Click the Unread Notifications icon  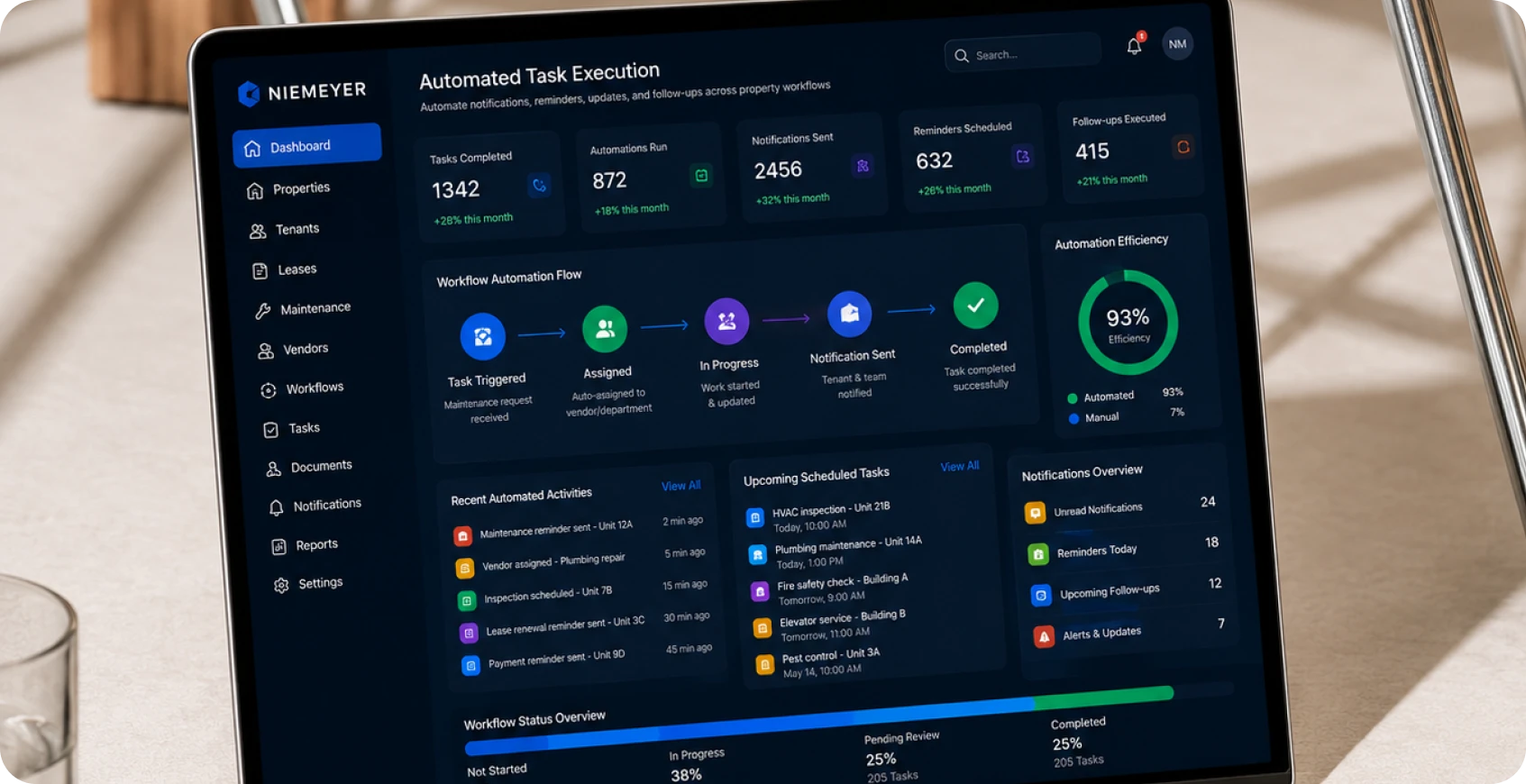coord(1035,513)
